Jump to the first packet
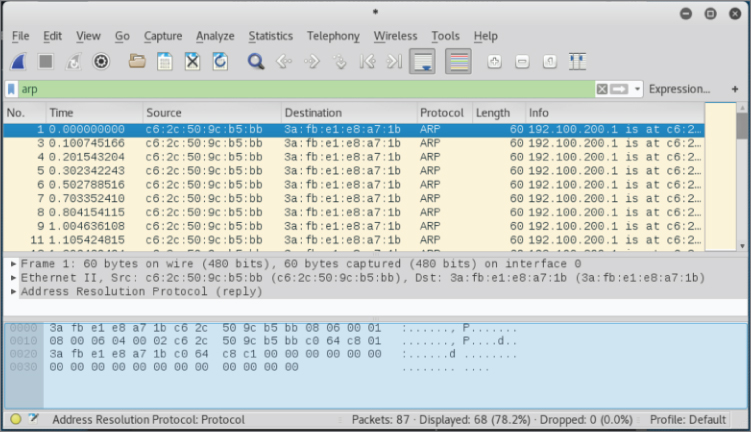Screen dimensions: 751x432 [367, 61]
